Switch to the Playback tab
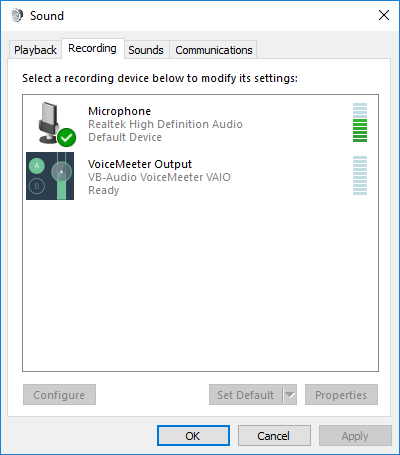 coord(35,50)
